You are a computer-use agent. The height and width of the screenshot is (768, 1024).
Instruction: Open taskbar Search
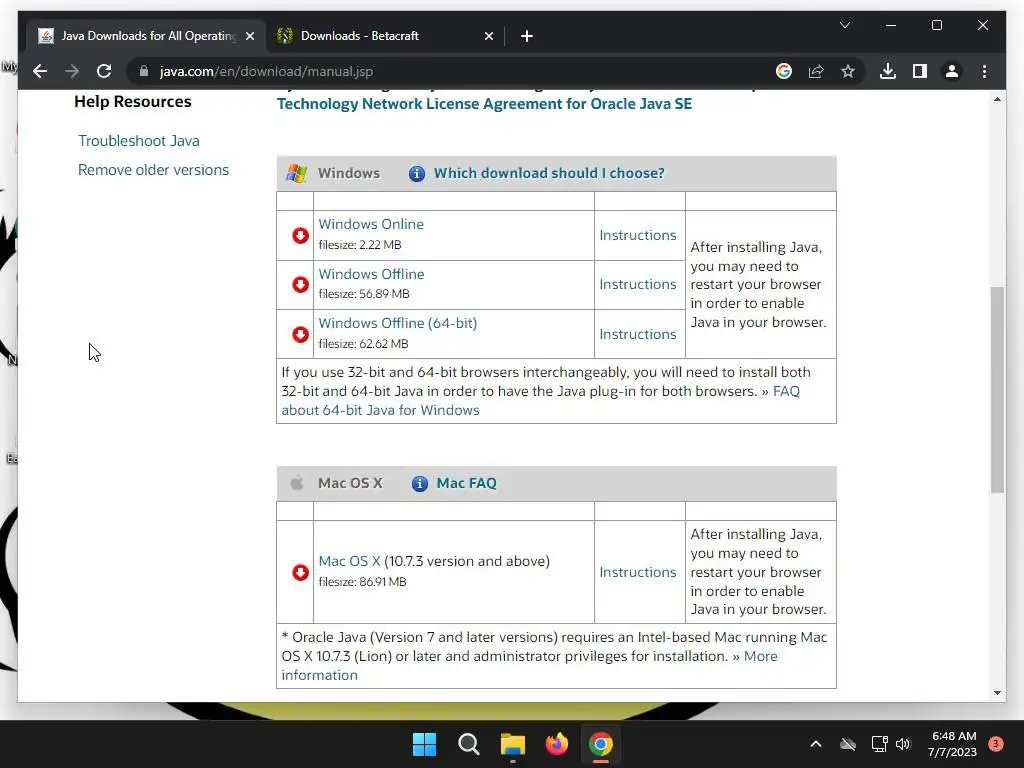point(469,744)
